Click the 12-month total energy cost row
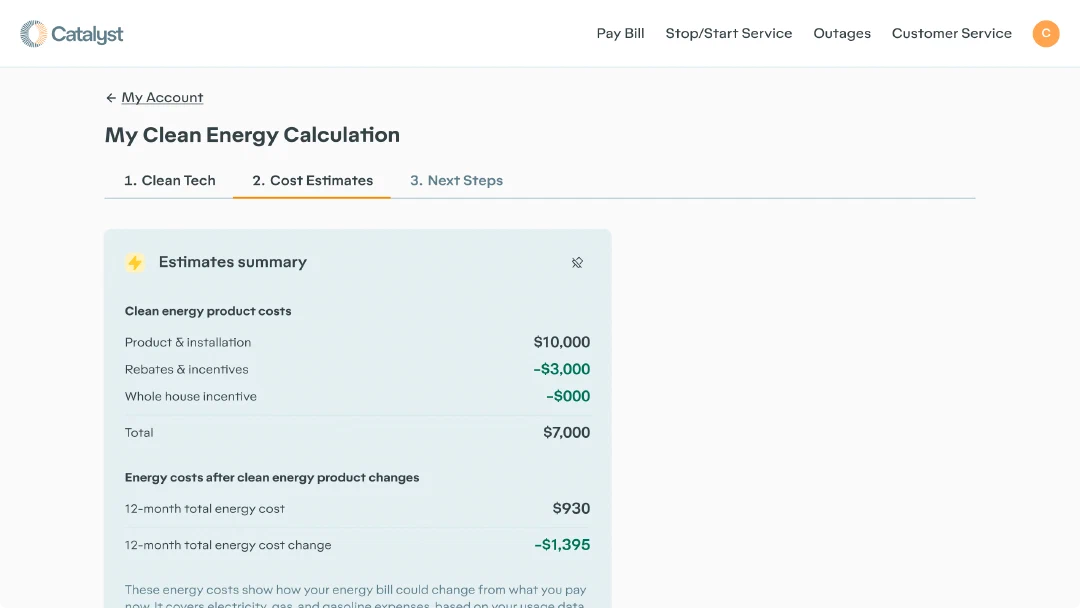This screenshot has height=608, width=1080. click(357, 508)
